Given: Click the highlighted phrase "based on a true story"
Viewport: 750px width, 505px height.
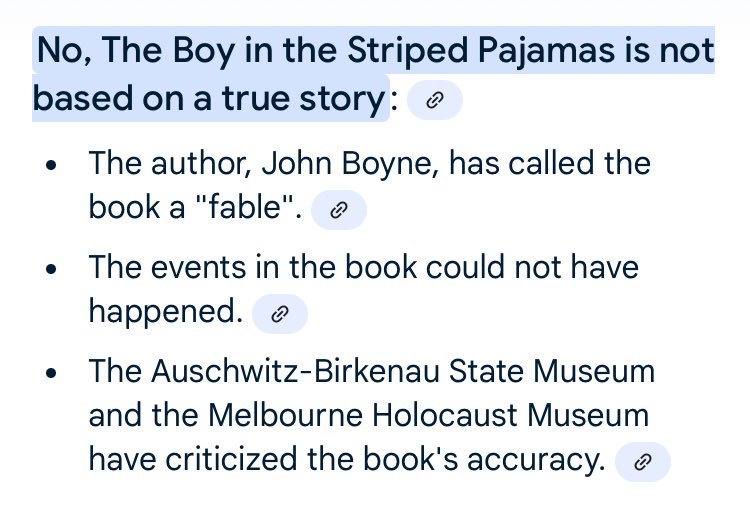Looking at the screenshot, I should click(x=209, y=99).
